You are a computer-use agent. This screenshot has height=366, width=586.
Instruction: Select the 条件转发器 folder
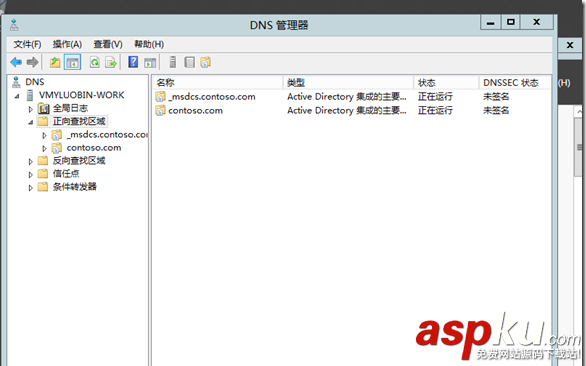tap(74, 187)
